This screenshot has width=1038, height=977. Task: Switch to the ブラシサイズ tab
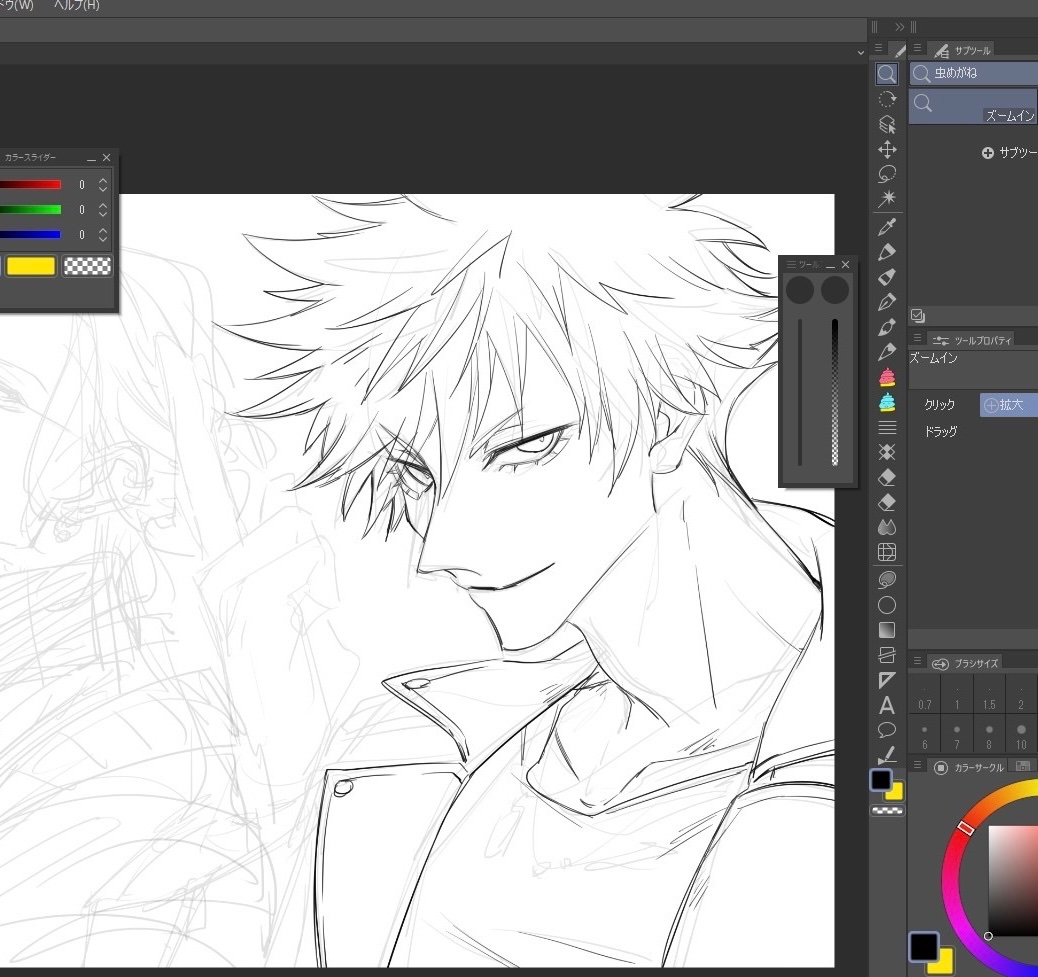965,663
